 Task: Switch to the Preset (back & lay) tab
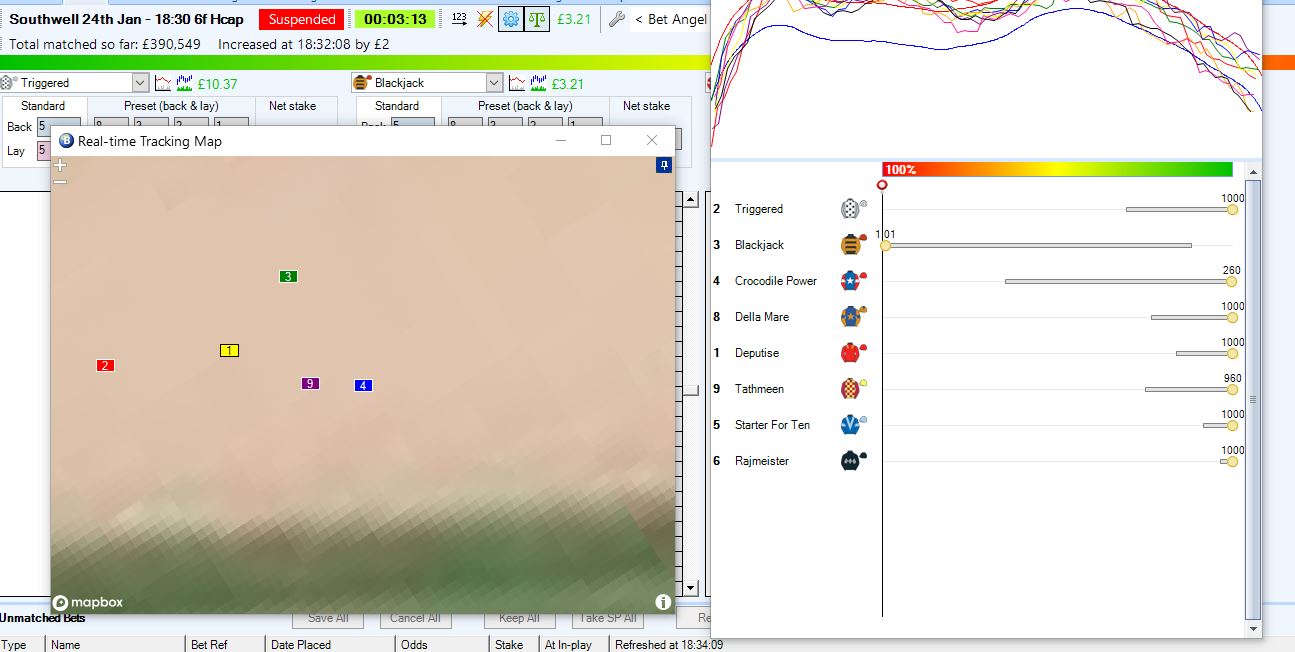[171, 106]
